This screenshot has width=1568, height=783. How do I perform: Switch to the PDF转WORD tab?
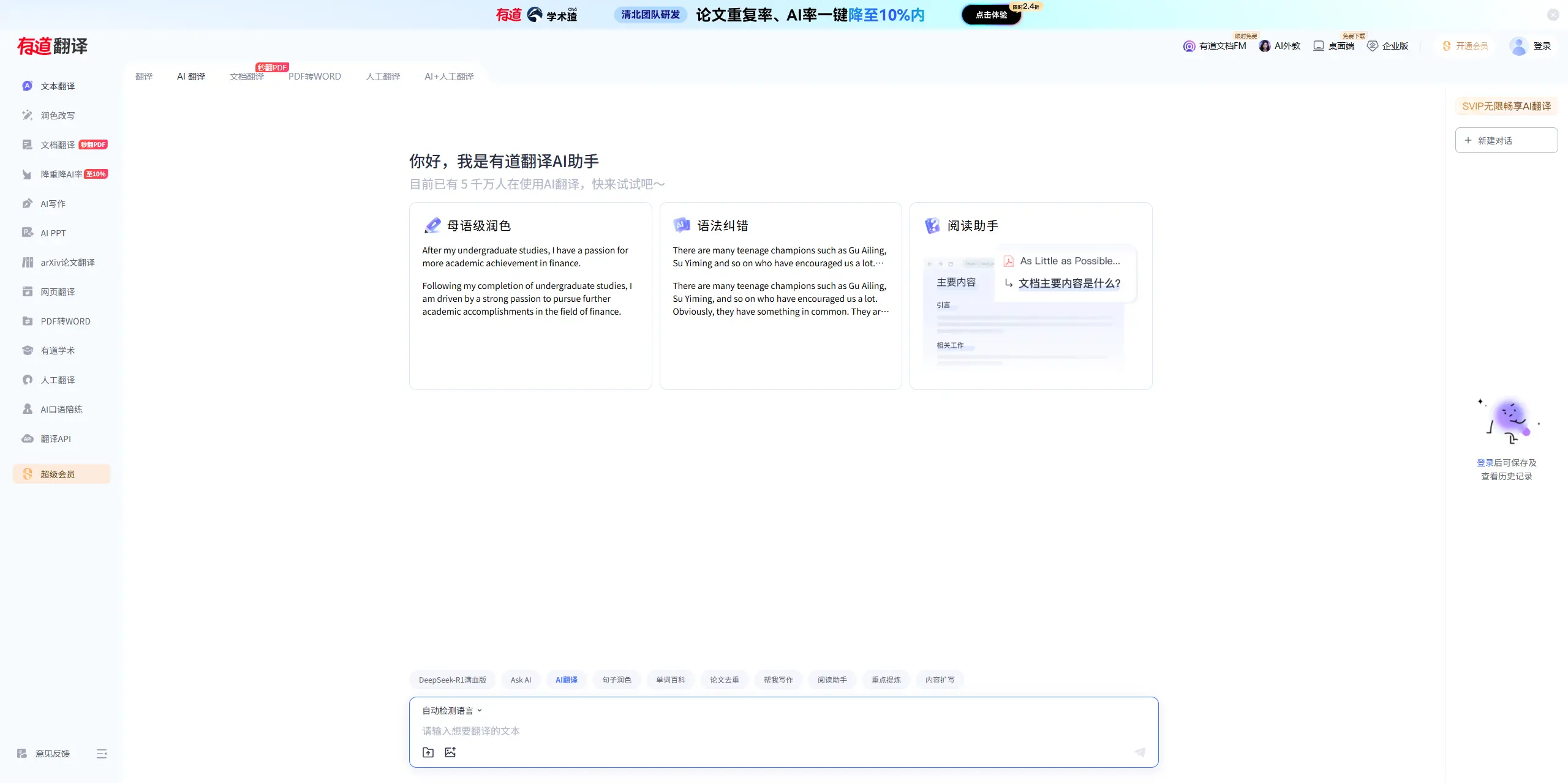point(315,77)
